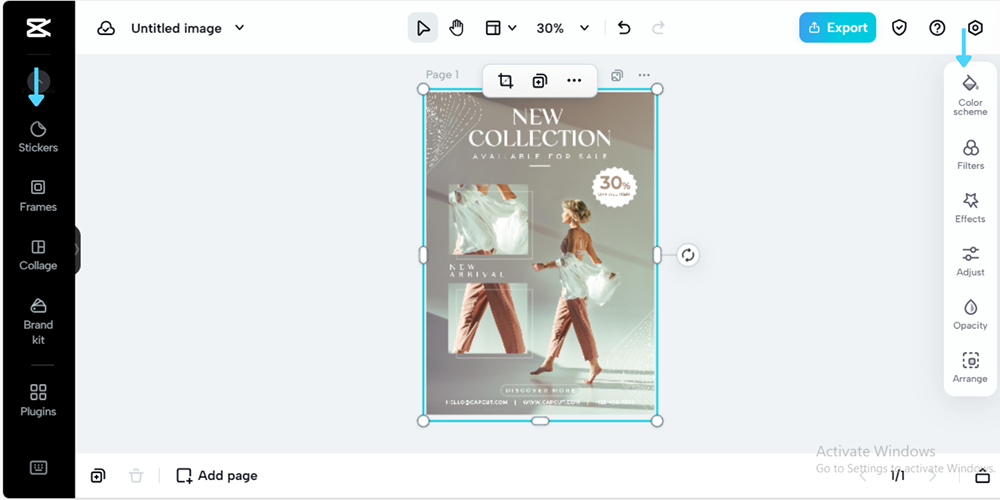Open the Frames panel
This screenshot has height=500, width=1000.
pos(38,196)
